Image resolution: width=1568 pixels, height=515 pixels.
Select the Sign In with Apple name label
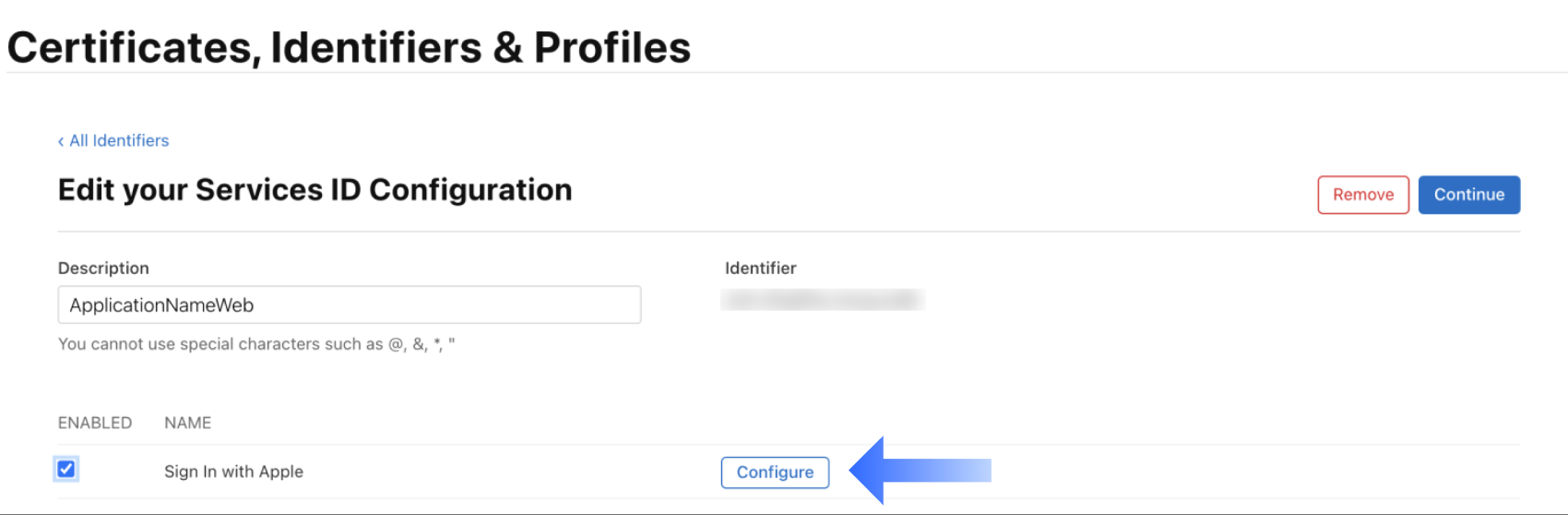tap(233, 472)
